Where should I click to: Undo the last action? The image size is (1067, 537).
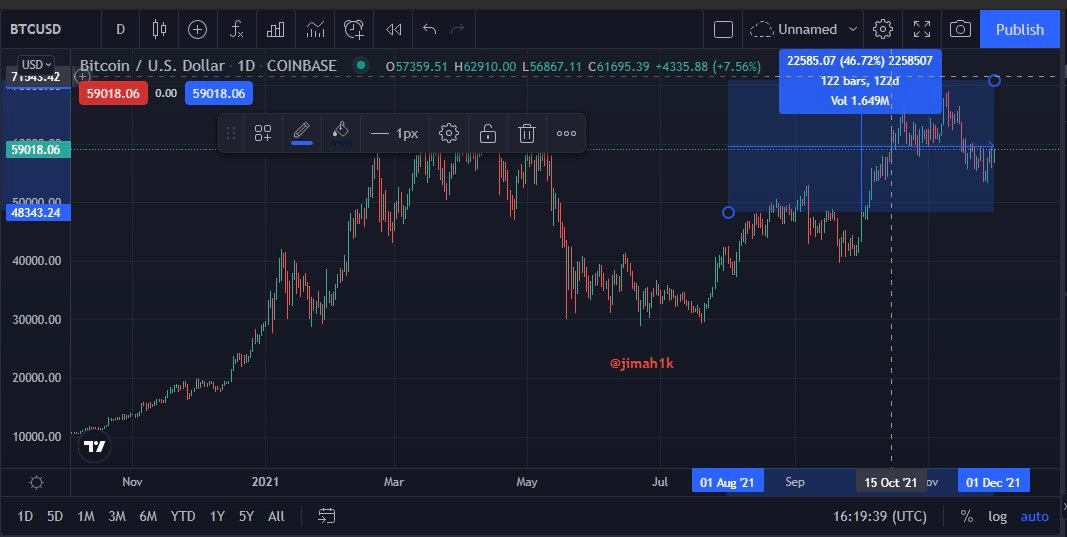(429, 29)
